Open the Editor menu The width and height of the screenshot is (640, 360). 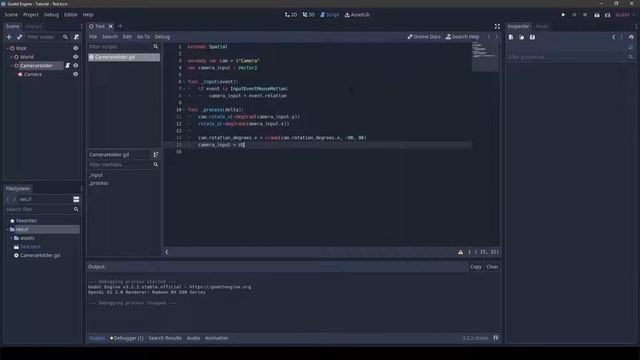pyautogui.click(x=71, y=15)
